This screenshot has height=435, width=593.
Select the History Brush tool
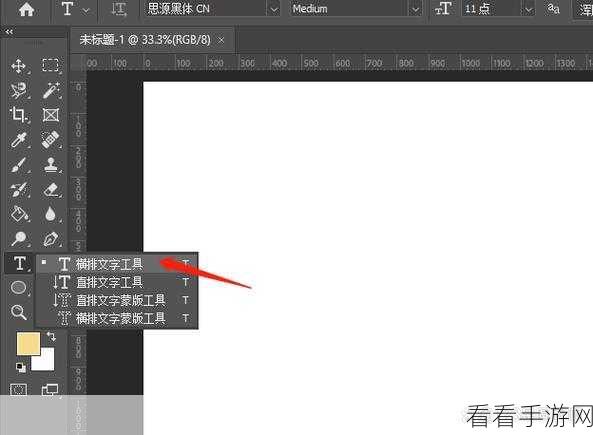pyautogui.click(x=19, y=190)
